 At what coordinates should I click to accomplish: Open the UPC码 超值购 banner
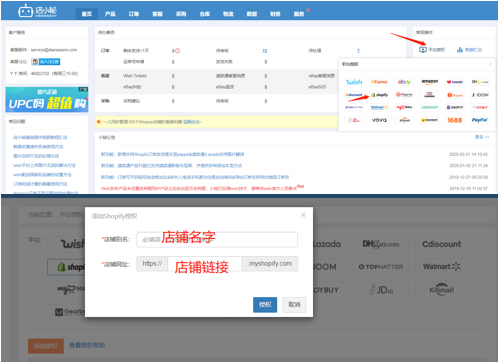tap(47, 99)
